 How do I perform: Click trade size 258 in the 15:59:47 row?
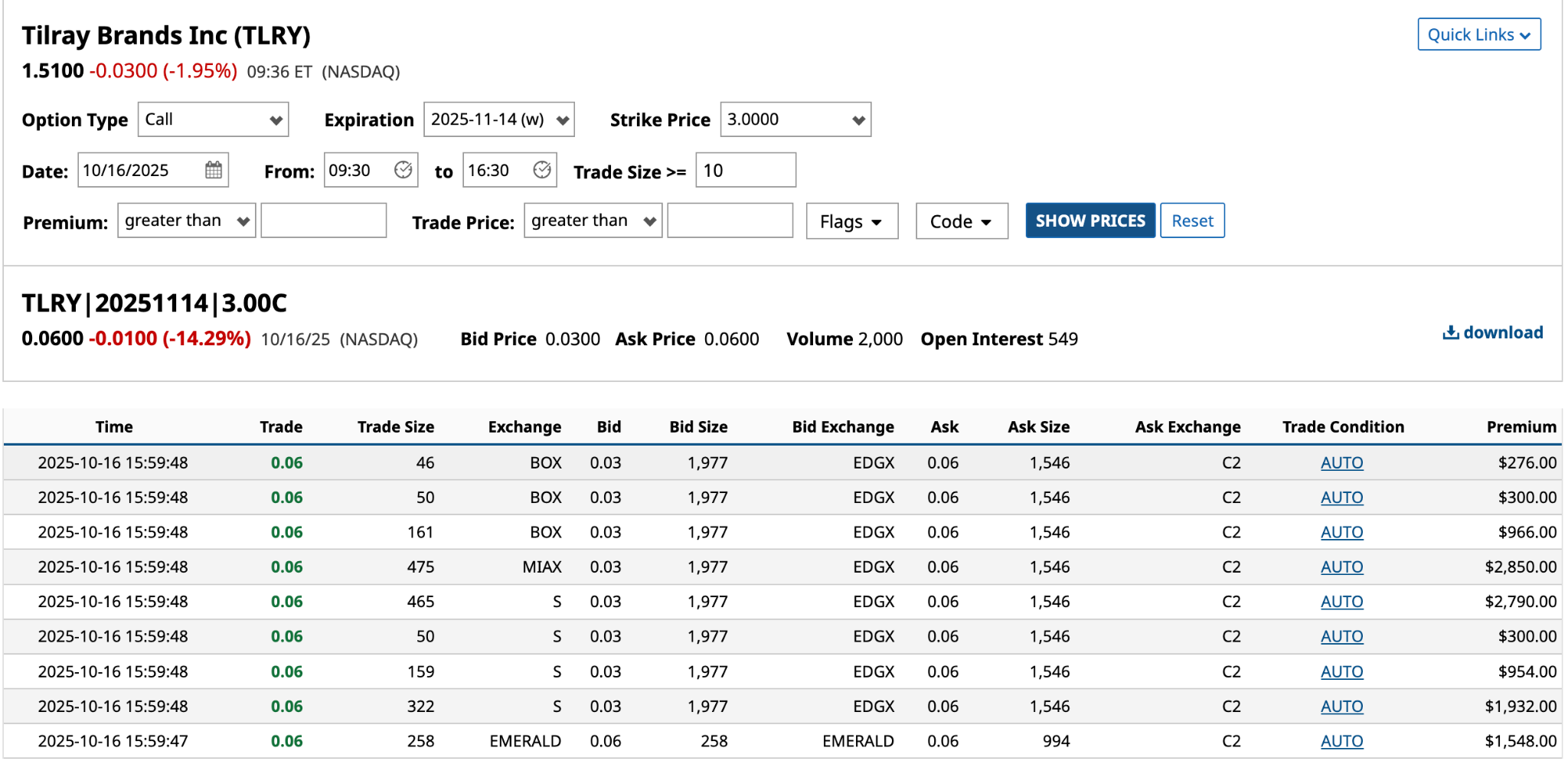(420, 741)
